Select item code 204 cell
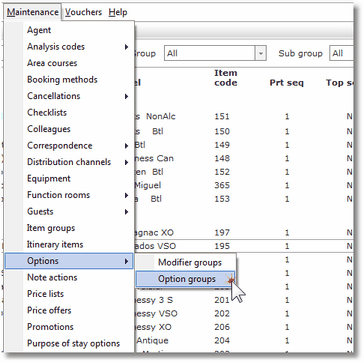 (222, 341)
